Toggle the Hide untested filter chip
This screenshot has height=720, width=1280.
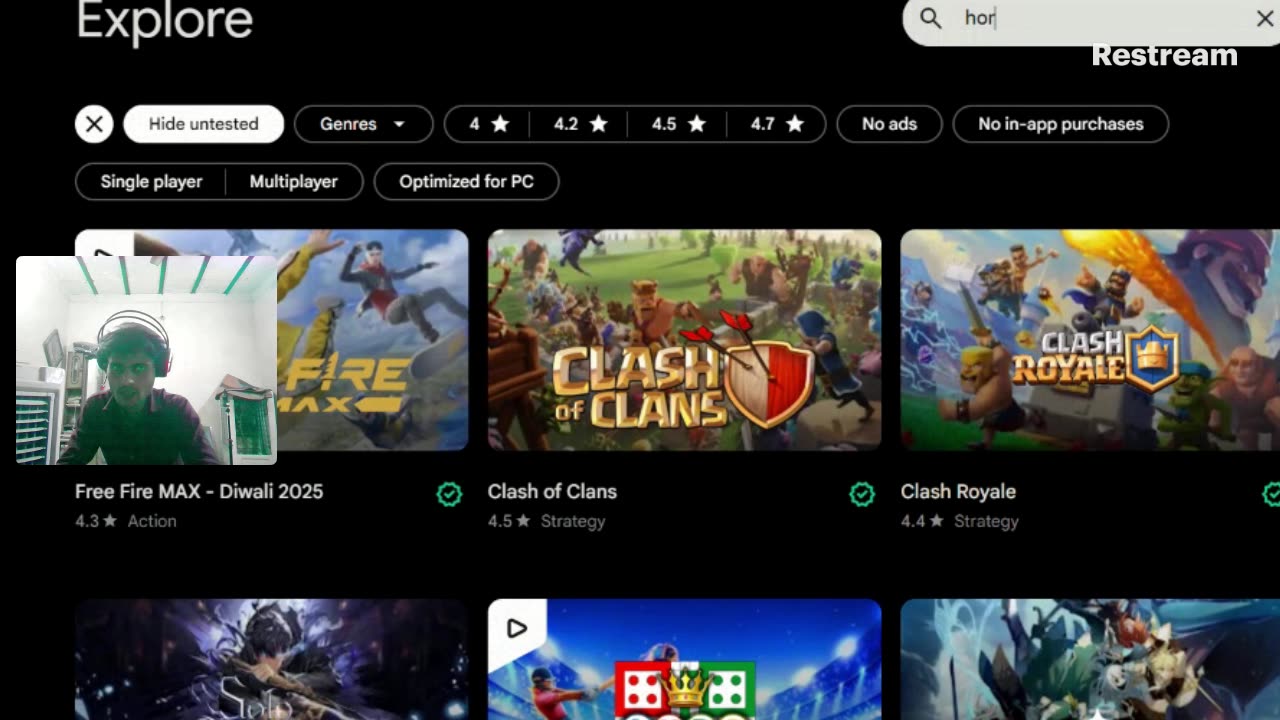click(x=204, y=124)
